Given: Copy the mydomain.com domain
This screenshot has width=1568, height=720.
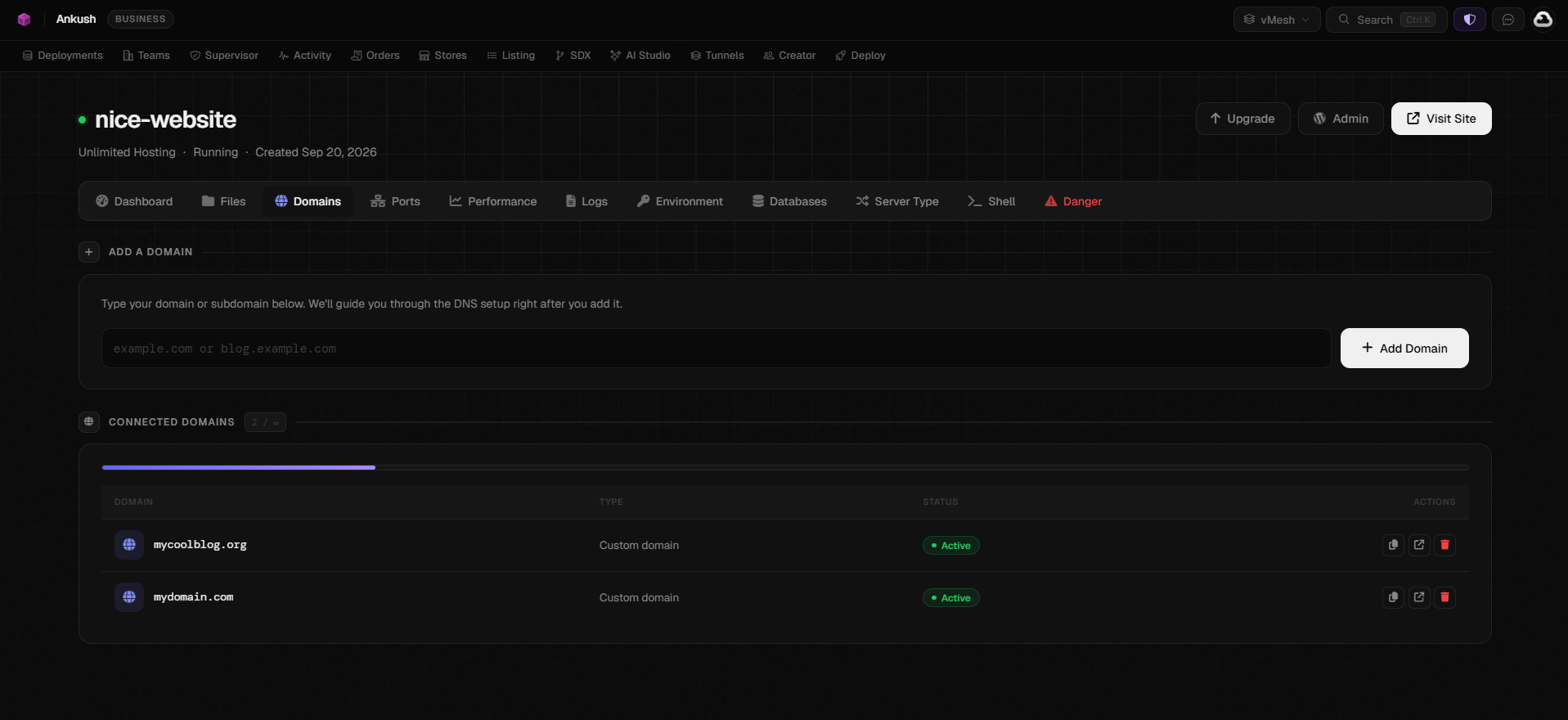Looking at the screenshot, I should click(x=1393, y=597).
